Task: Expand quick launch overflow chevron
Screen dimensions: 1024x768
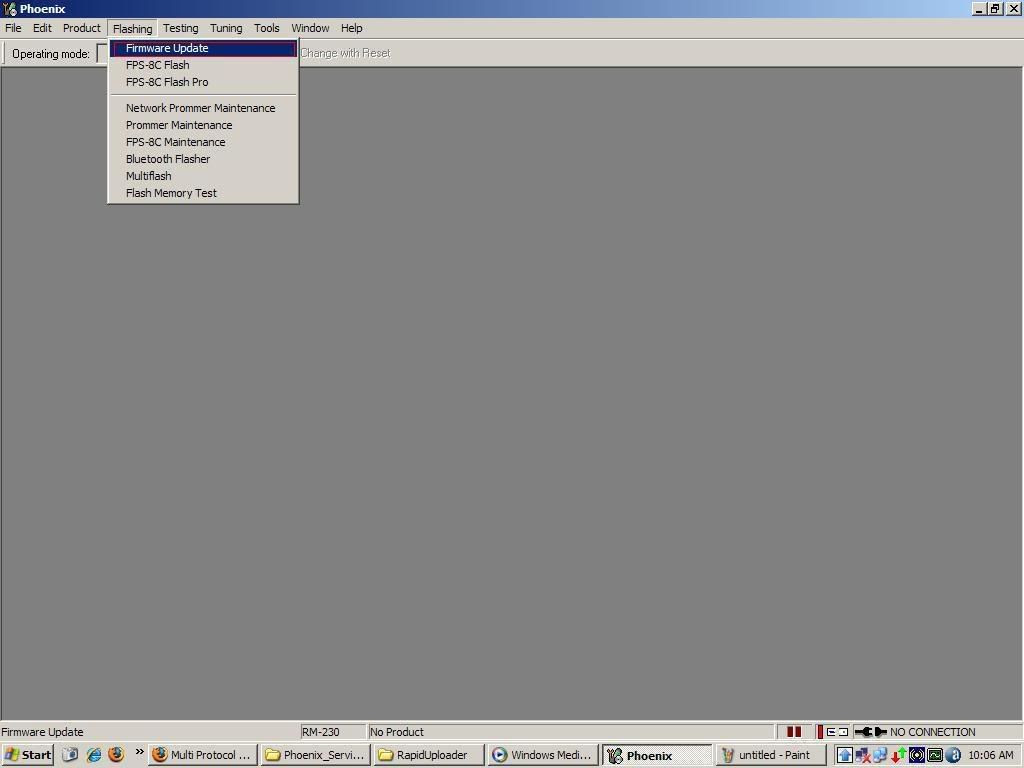Action: 139,752
